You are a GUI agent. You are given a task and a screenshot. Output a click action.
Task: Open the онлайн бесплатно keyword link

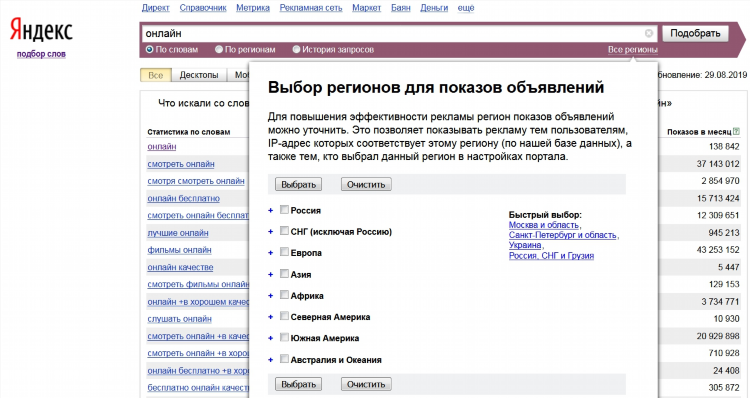click(x=183, y=199)
